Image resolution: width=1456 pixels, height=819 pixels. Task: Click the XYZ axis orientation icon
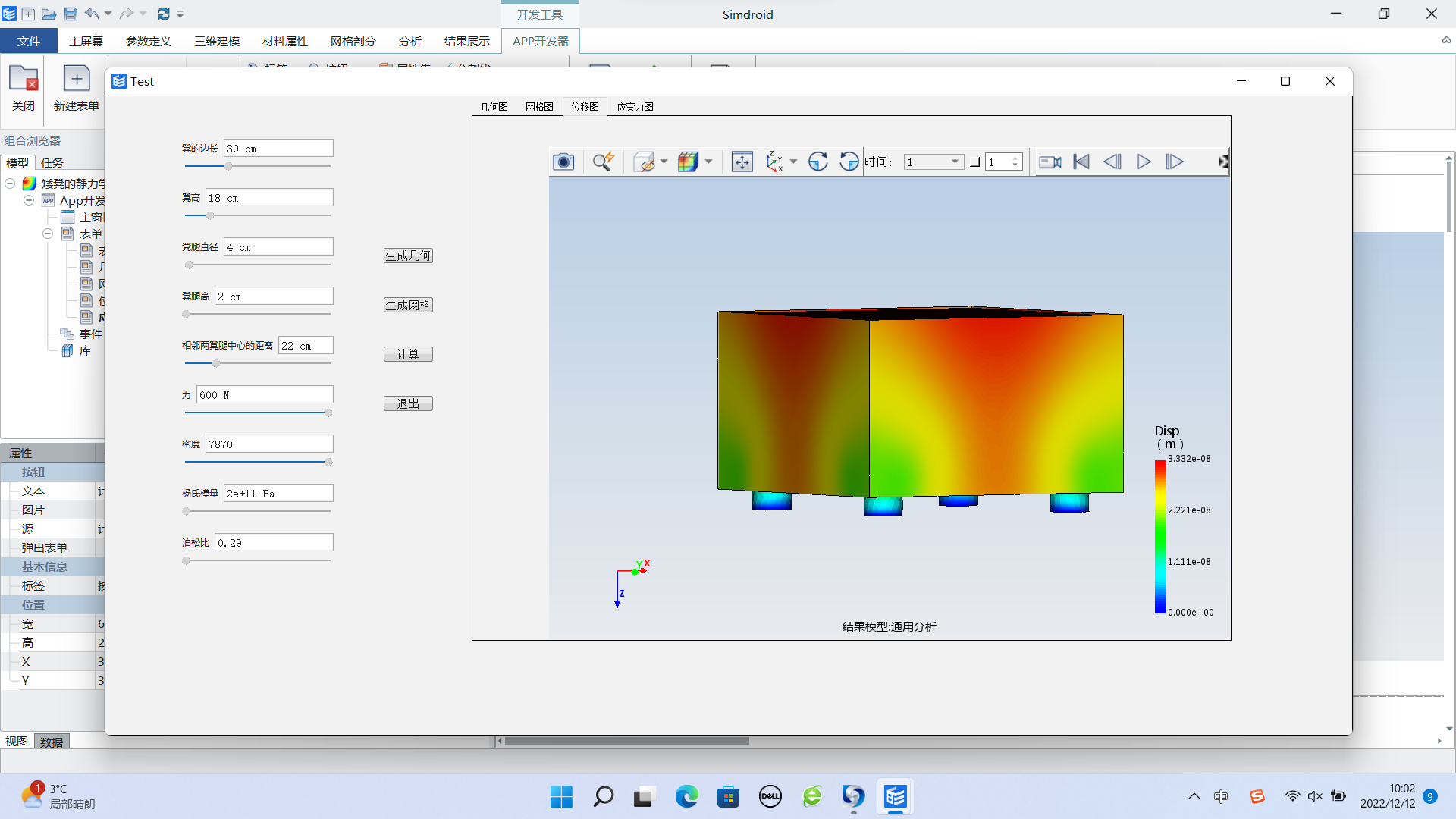pyautogui.click(x=774, y=162)
